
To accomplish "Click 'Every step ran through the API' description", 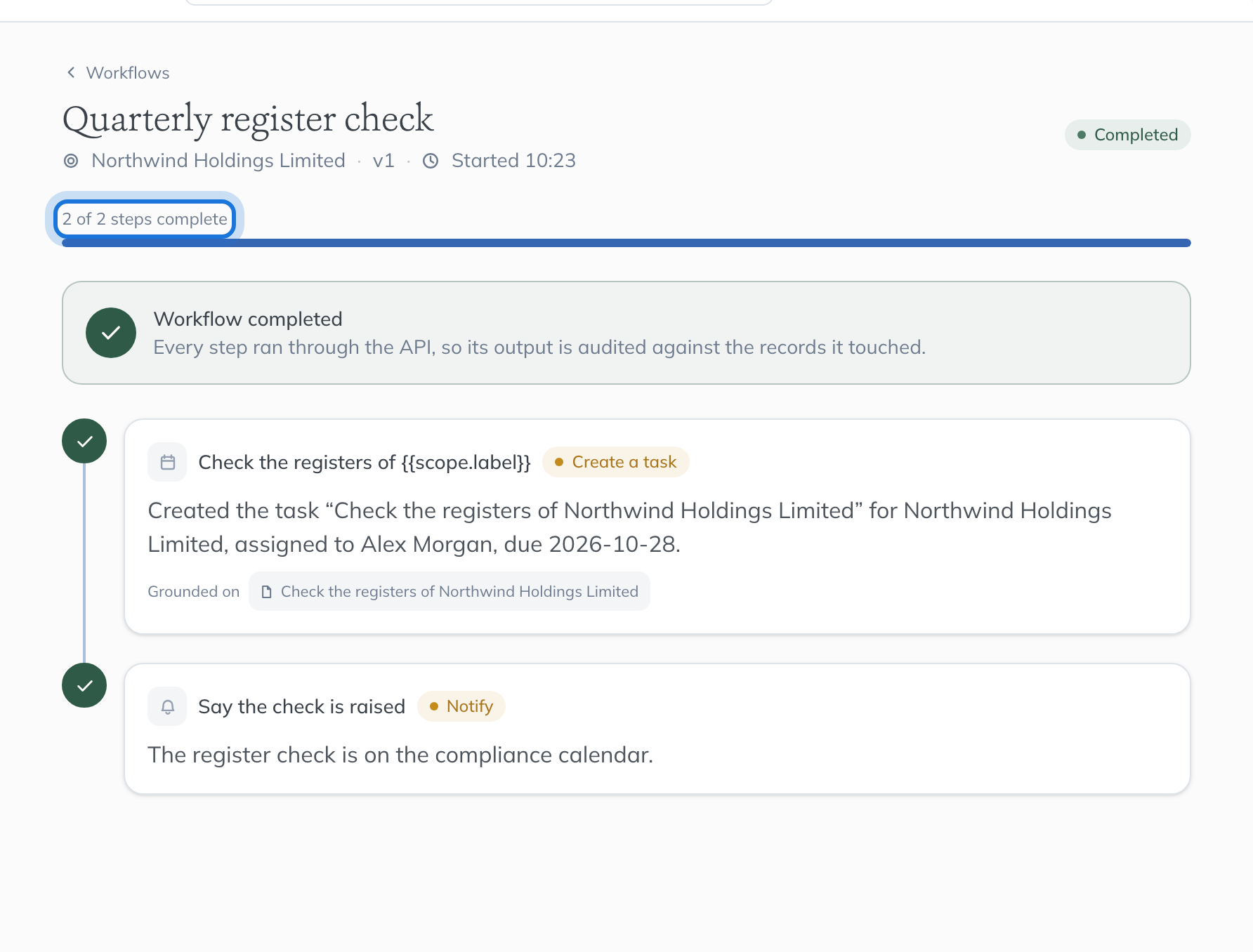I will [x=539, y=348].
